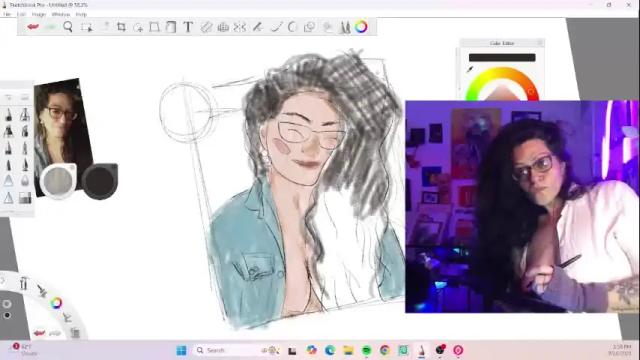Click the taskbar Search box
The width and height of the screenshot is (640, 360).
click(236, 350)
